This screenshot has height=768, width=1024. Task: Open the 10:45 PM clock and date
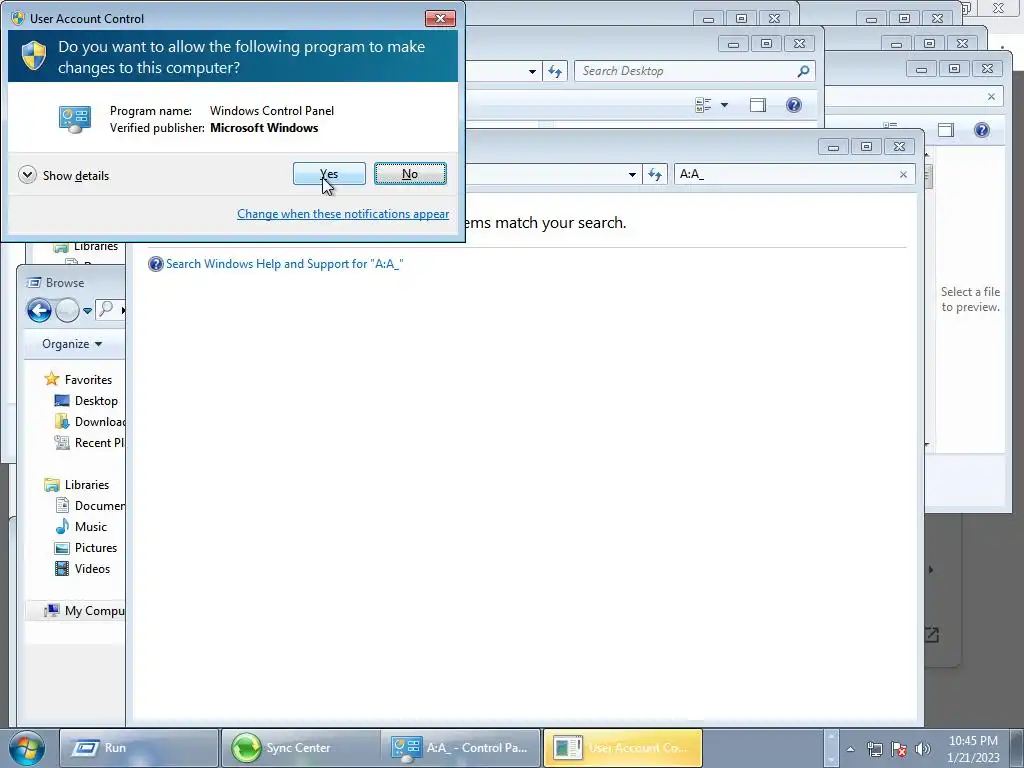pyautogui.click(x=973, y=748)
